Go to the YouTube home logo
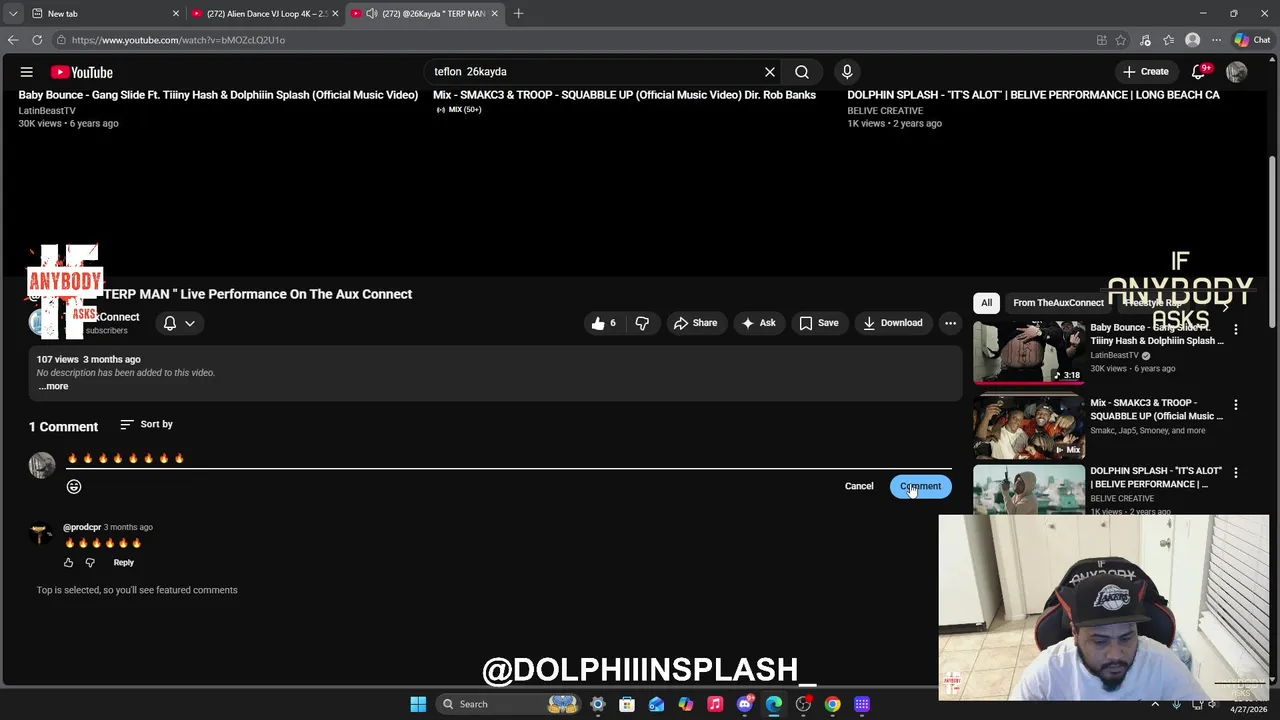Viewport: 1280px width, 720px height. (x=82, y=72)
